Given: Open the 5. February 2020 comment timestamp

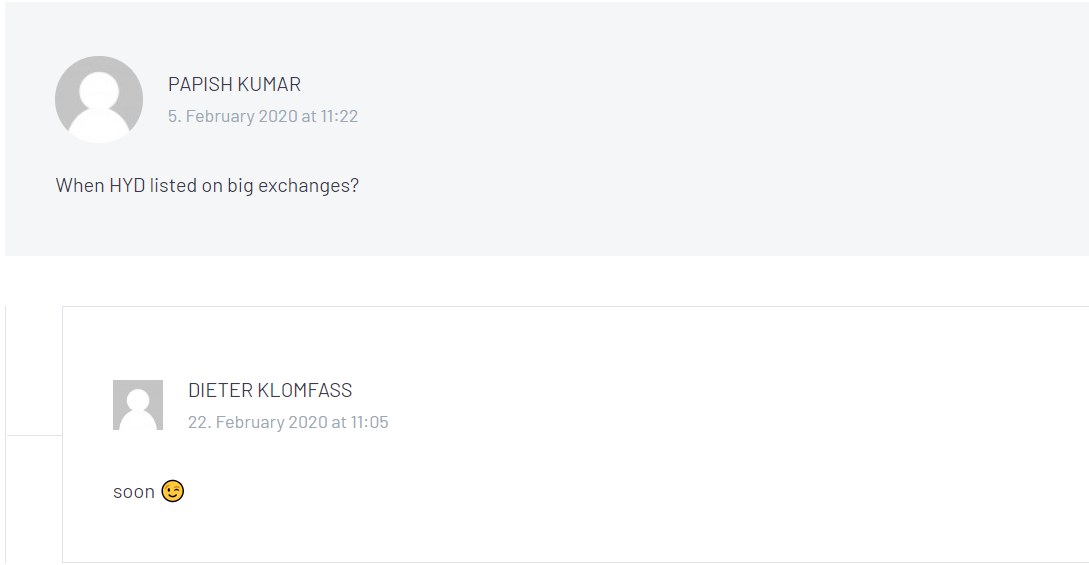Looking at the screenshot, I should point(263,116).
